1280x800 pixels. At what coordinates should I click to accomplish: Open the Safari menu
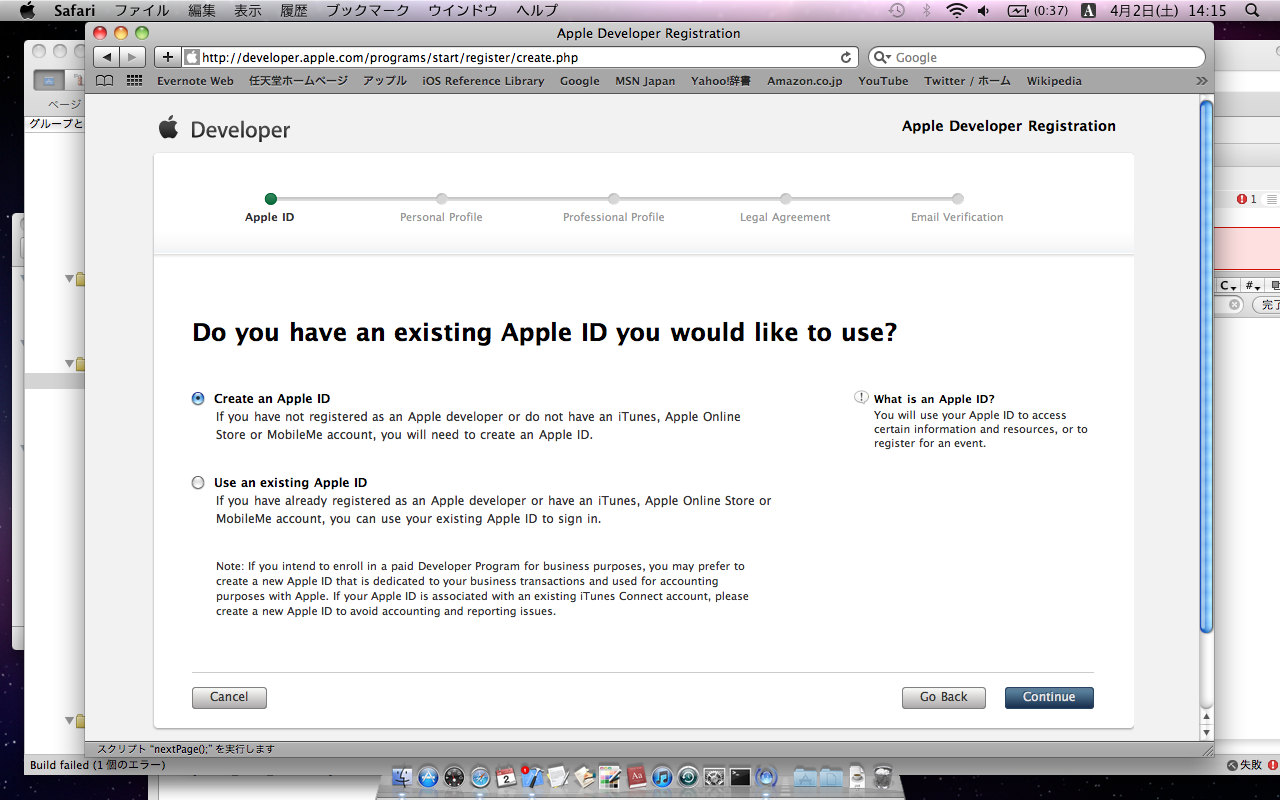click(74, 10)
